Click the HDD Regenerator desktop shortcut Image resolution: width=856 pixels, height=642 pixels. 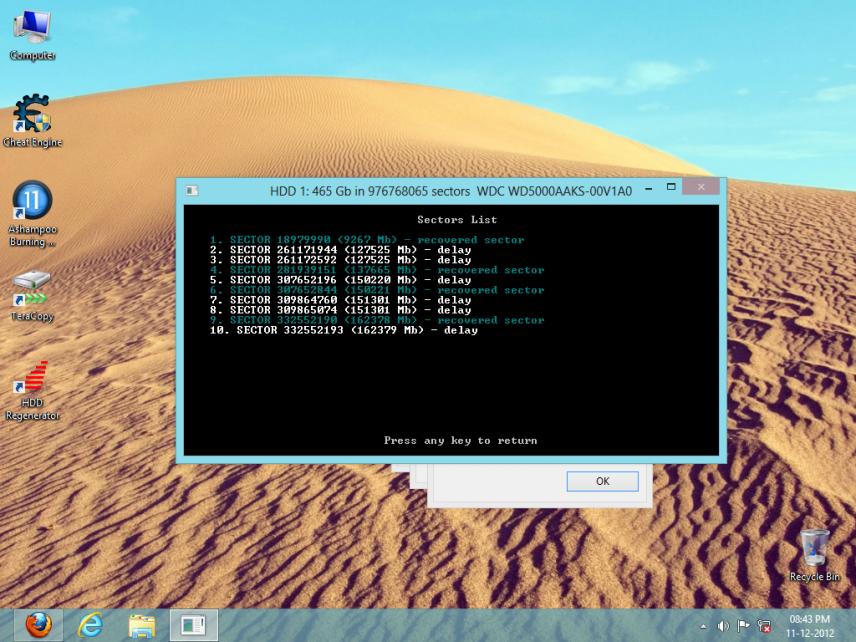point(32,381)
